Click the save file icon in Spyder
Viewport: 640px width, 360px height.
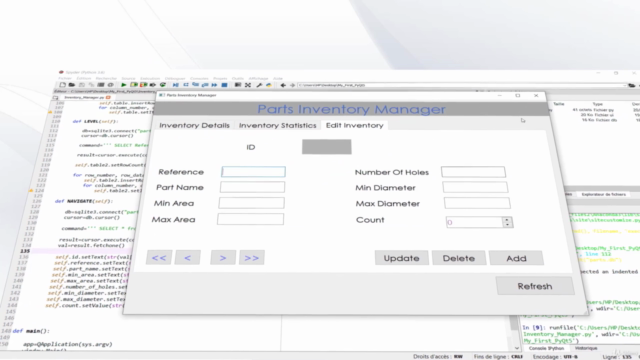pyautogui.click(x=82, y=85)
